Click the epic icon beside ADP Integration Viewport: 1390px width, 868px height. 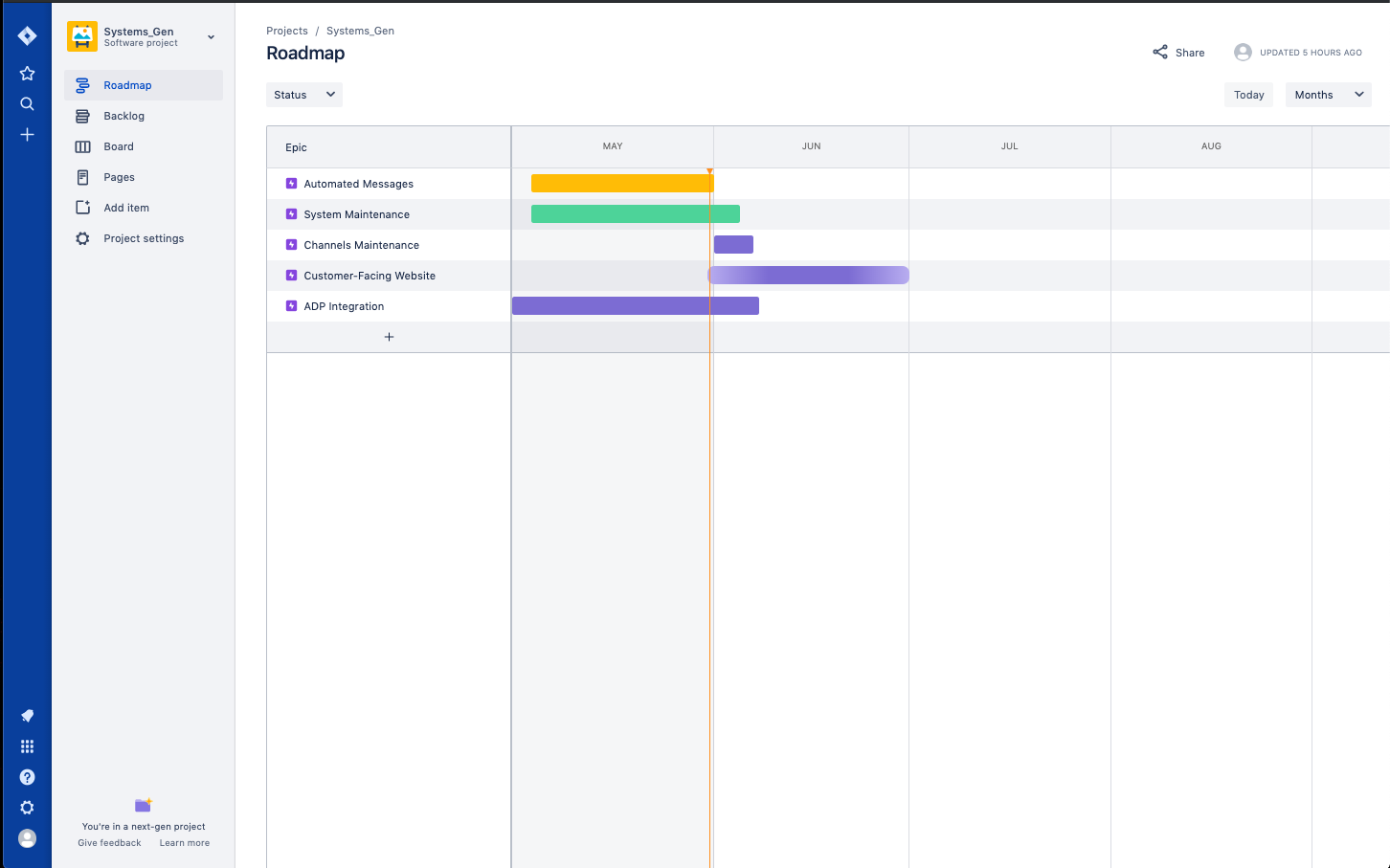pos(292,306)
